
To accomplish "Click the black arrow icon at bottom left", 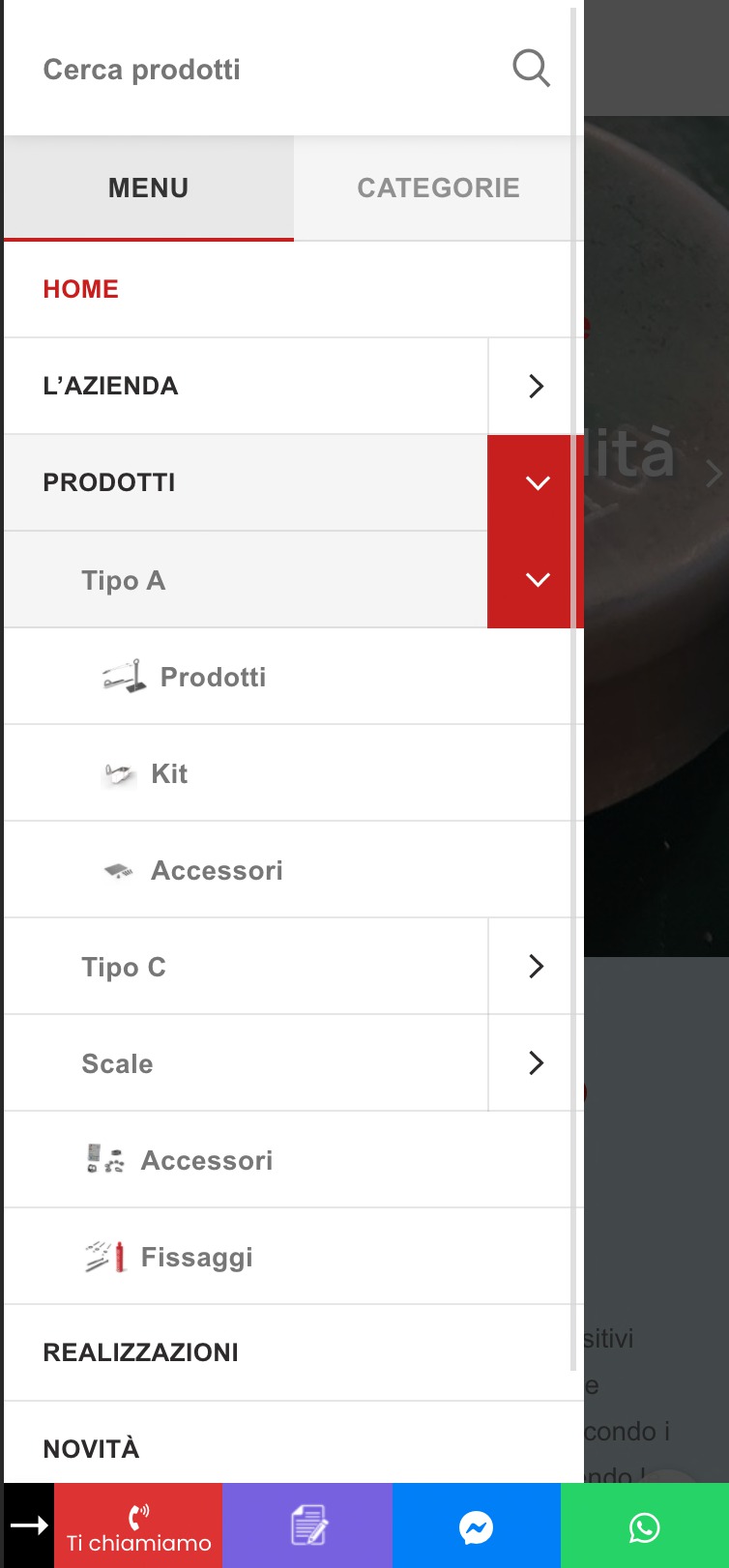I will pyautogui.click(x=29, y=1526).
